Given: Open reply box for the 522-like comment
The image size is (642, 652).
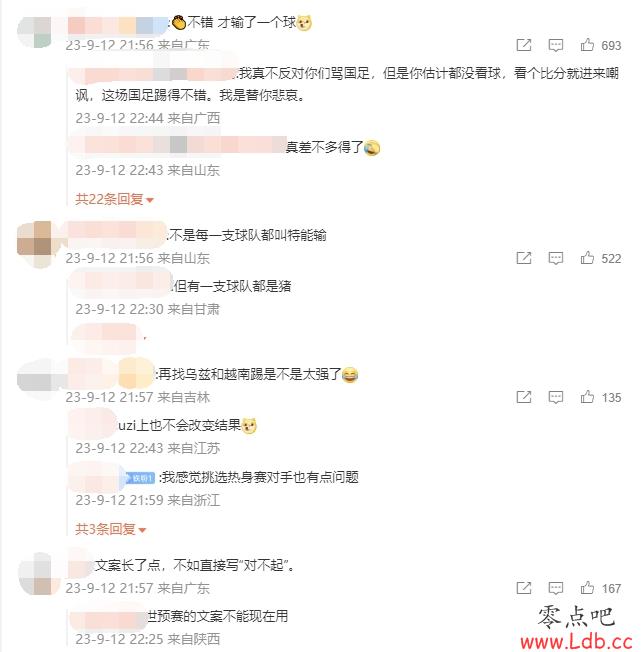Looking at the screenshot, I should pos(556,258).
